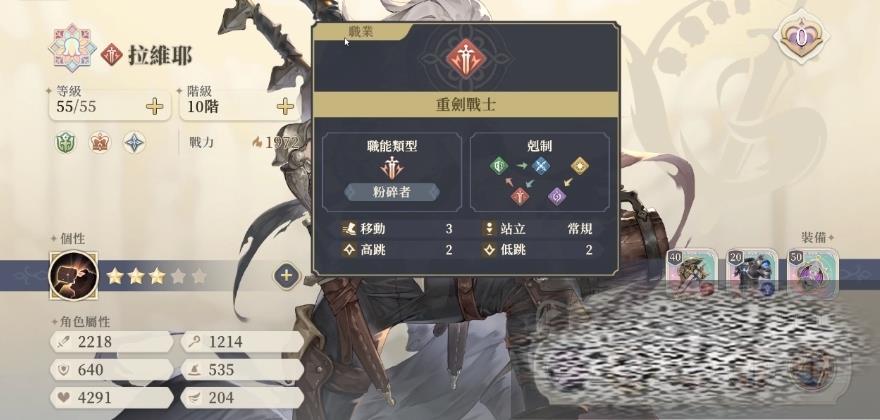Select the 職業 panel header tab
880x420 pixels.
(x=363, y=31)
